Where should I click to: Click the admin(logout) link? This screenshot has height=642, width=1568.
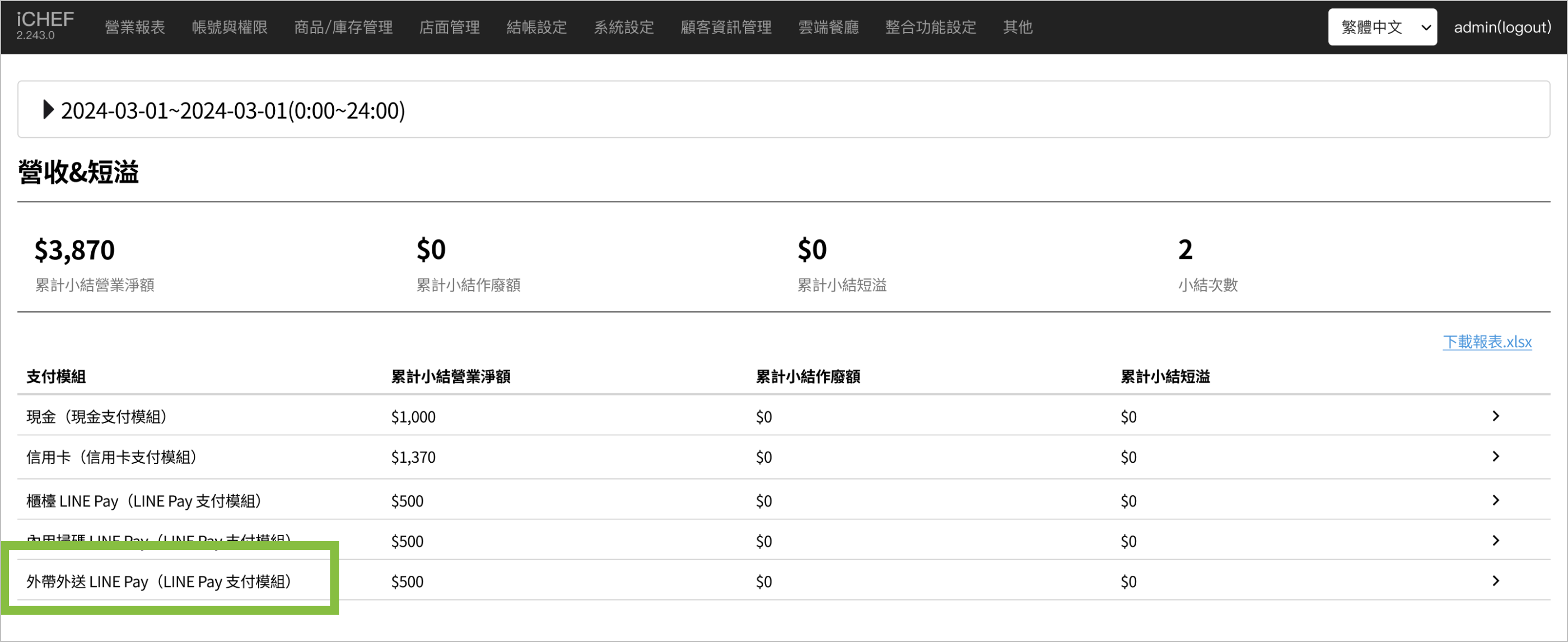point(1502,27)
